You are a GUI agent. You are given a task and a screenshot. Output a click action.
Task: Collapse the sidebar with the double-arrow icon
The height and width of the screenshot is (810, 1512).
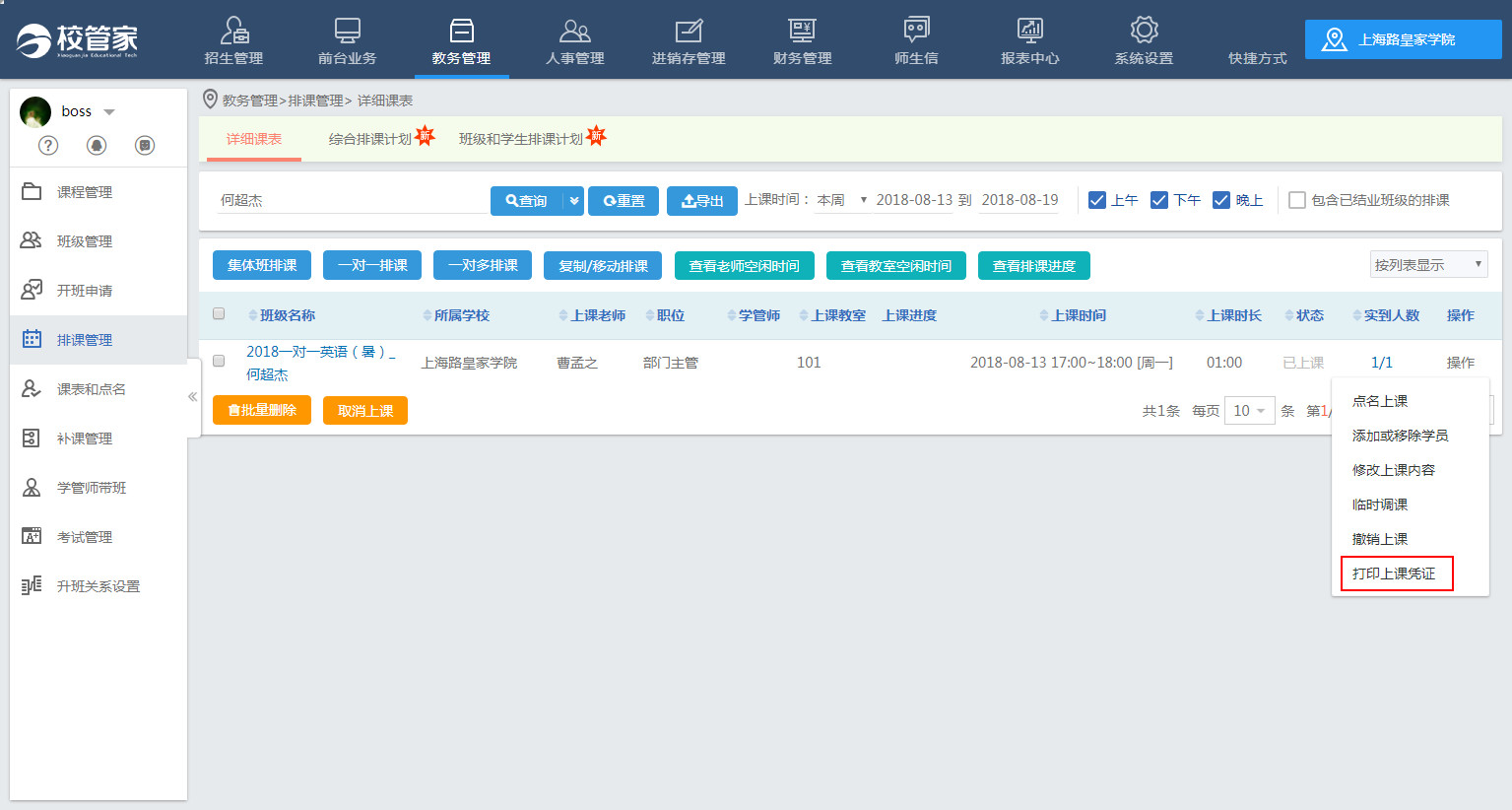[193, 396]
